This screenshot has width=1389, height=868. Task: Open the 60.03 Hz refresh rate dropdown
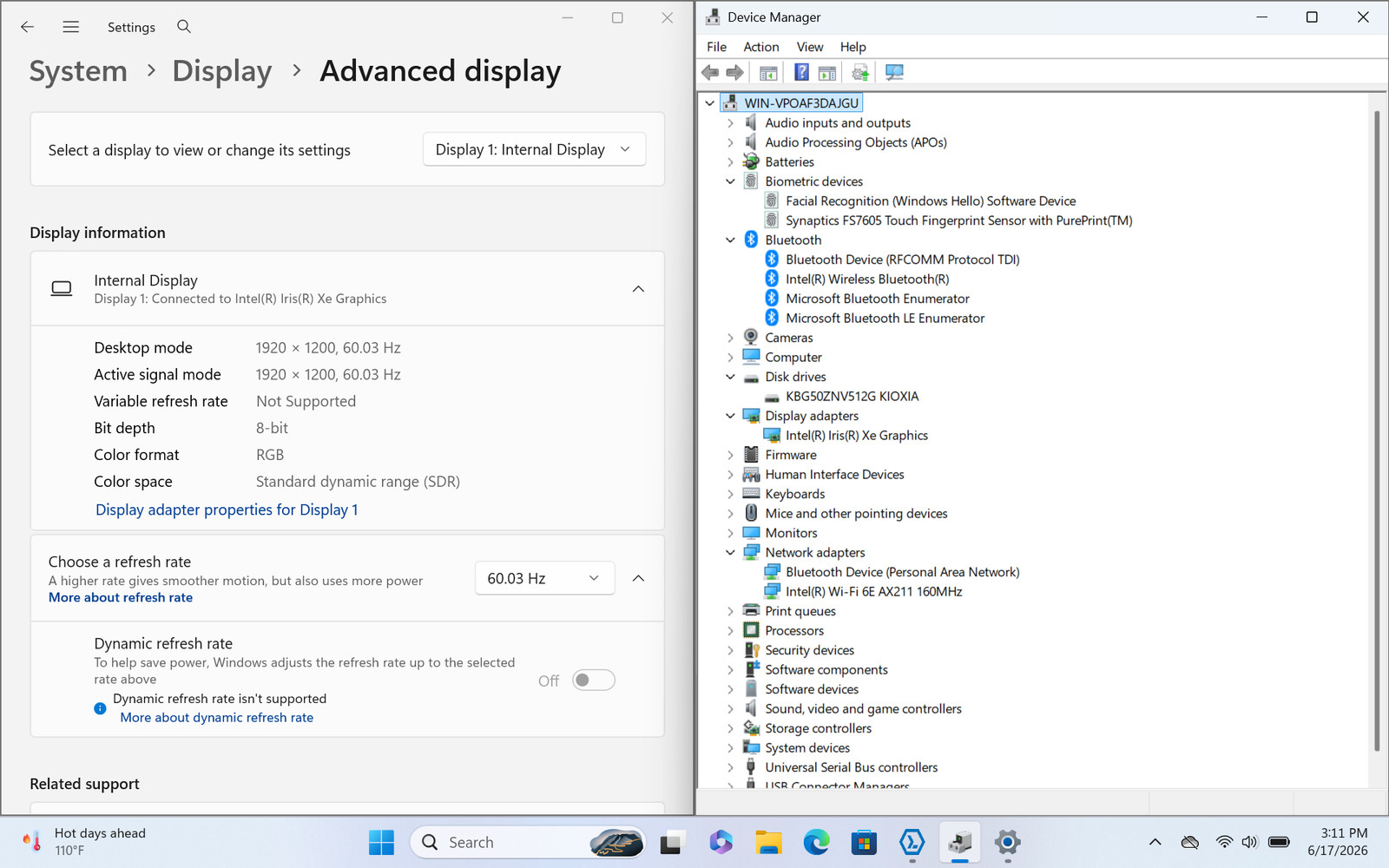tap(545, 578)
